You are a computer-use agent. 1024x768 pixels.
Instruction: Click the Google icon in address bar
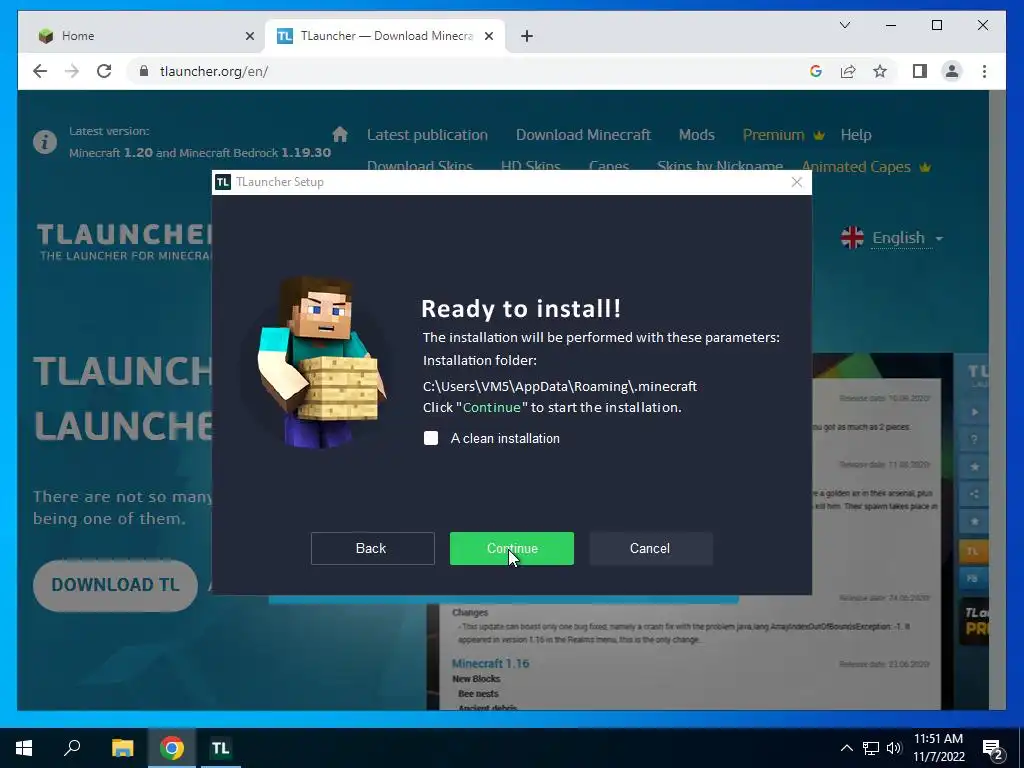click(816, 71)
